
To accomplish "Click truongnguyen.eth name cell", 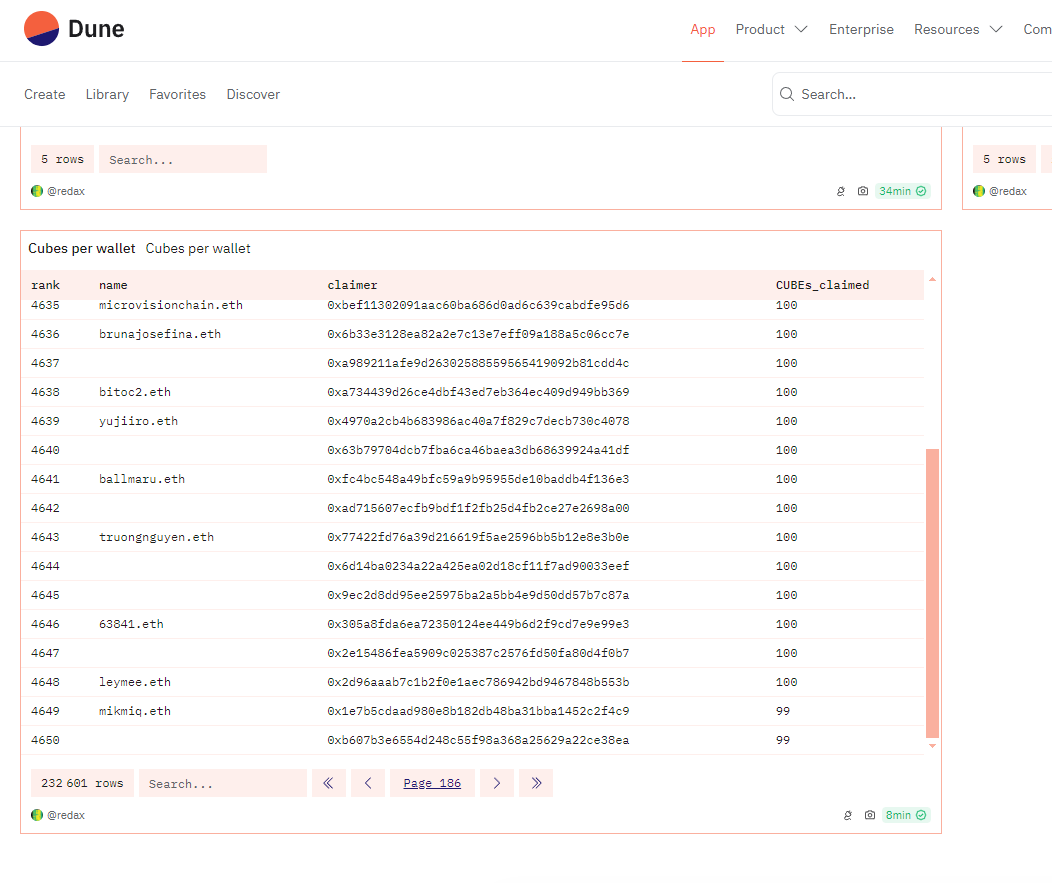I will click(156, 537).
